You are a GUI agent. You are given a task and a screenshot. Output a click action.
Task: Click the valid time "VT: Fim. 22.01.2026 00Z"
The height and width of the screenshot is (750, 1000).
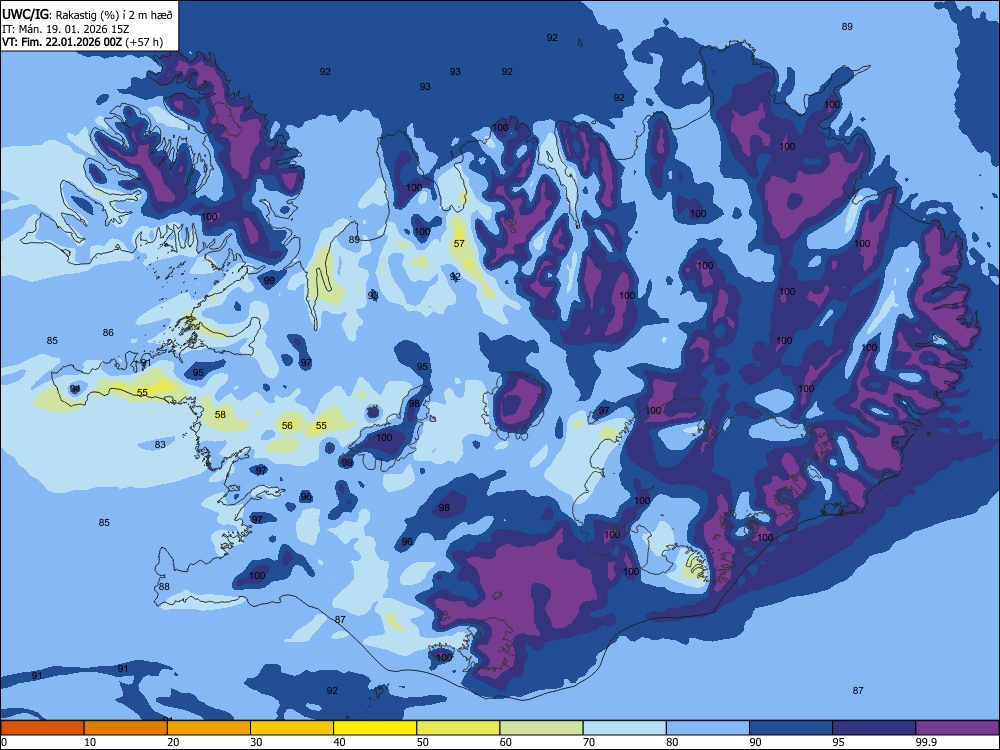click(62, 42)
